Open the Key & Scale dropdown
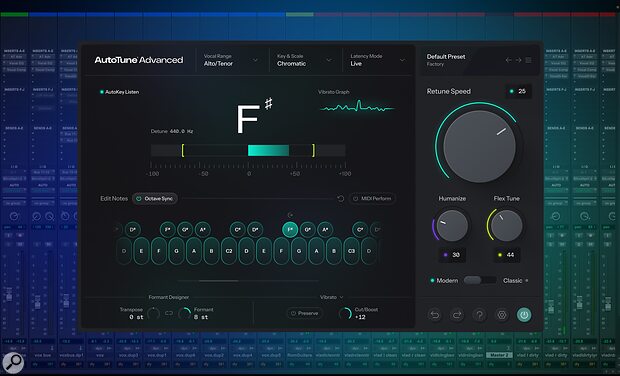Viewport: 620px width, 376px height. tap(304, 60)
